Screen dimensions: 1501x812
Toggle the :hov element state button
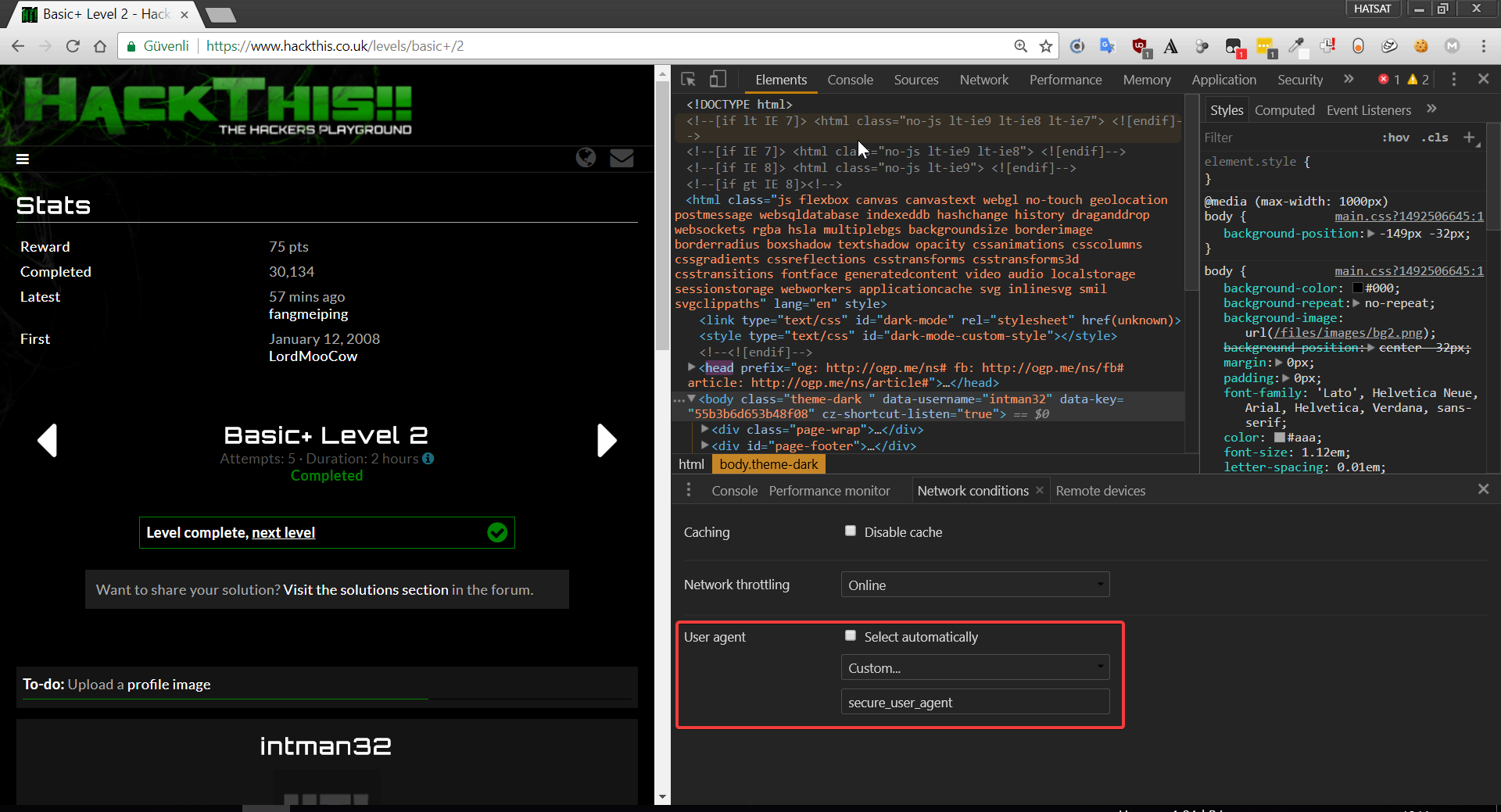1395,138
